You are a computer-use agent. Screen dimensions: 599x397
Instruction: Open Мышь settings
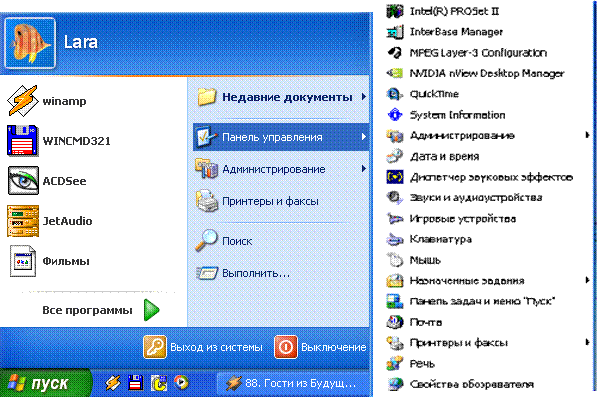coord(414,260)
